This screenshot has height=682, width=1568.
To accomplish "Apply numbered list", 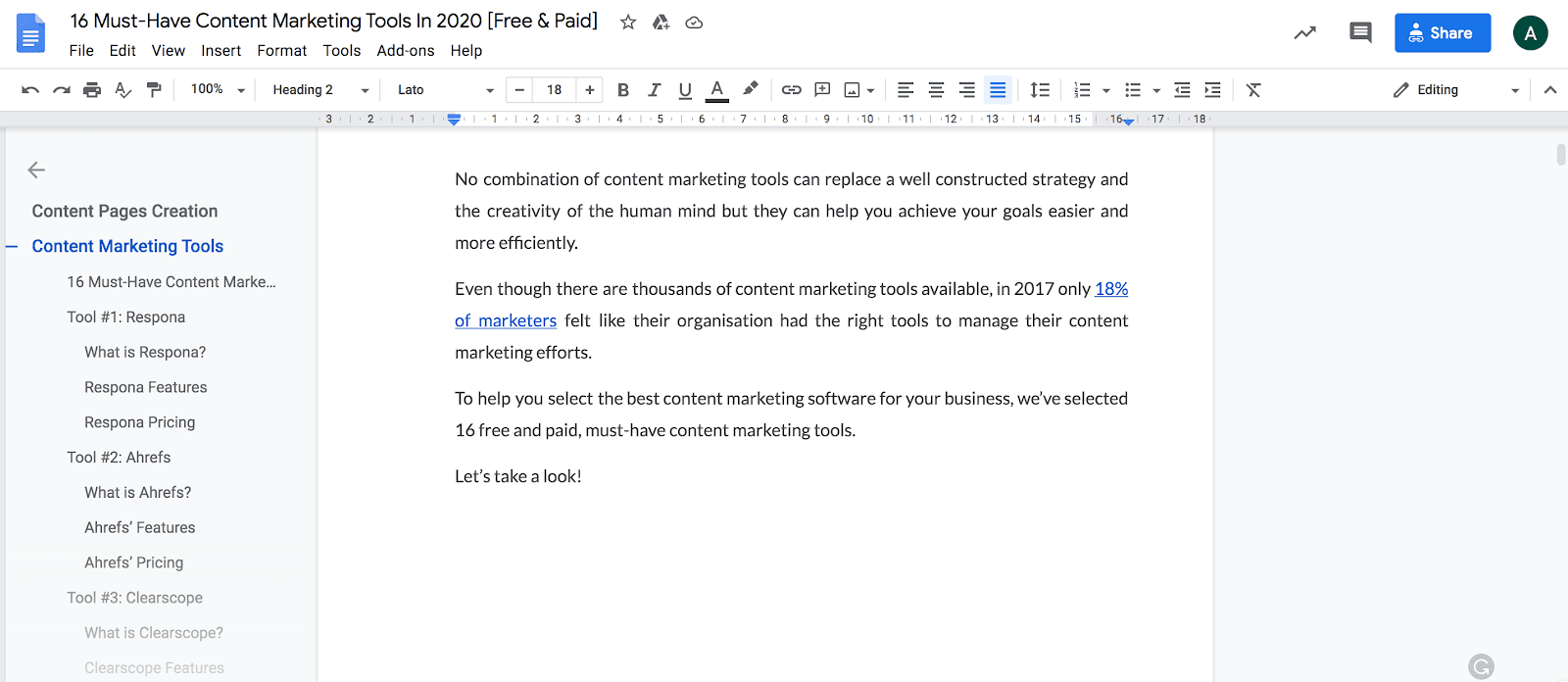I will [x=1082, y=90].
